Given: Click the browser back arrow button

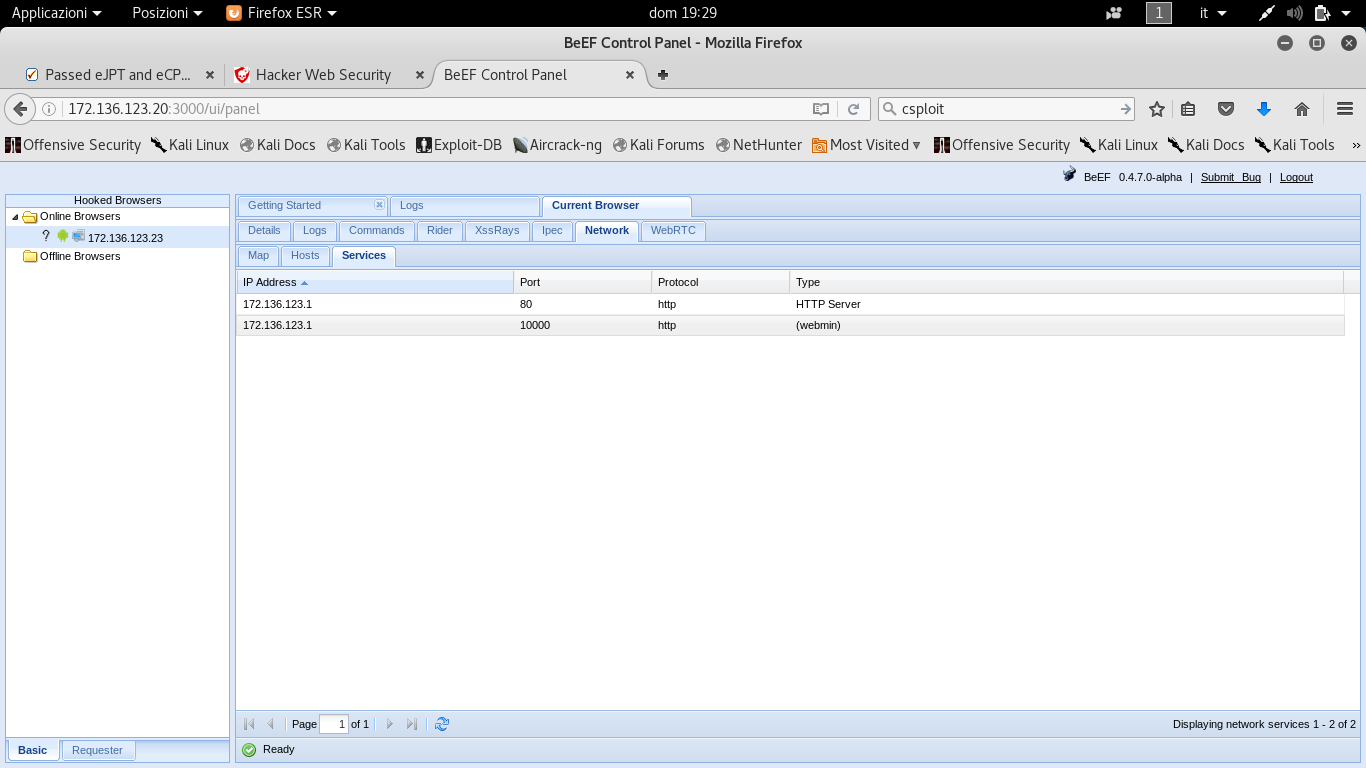Looking at the screenshot, I should 19,109.
